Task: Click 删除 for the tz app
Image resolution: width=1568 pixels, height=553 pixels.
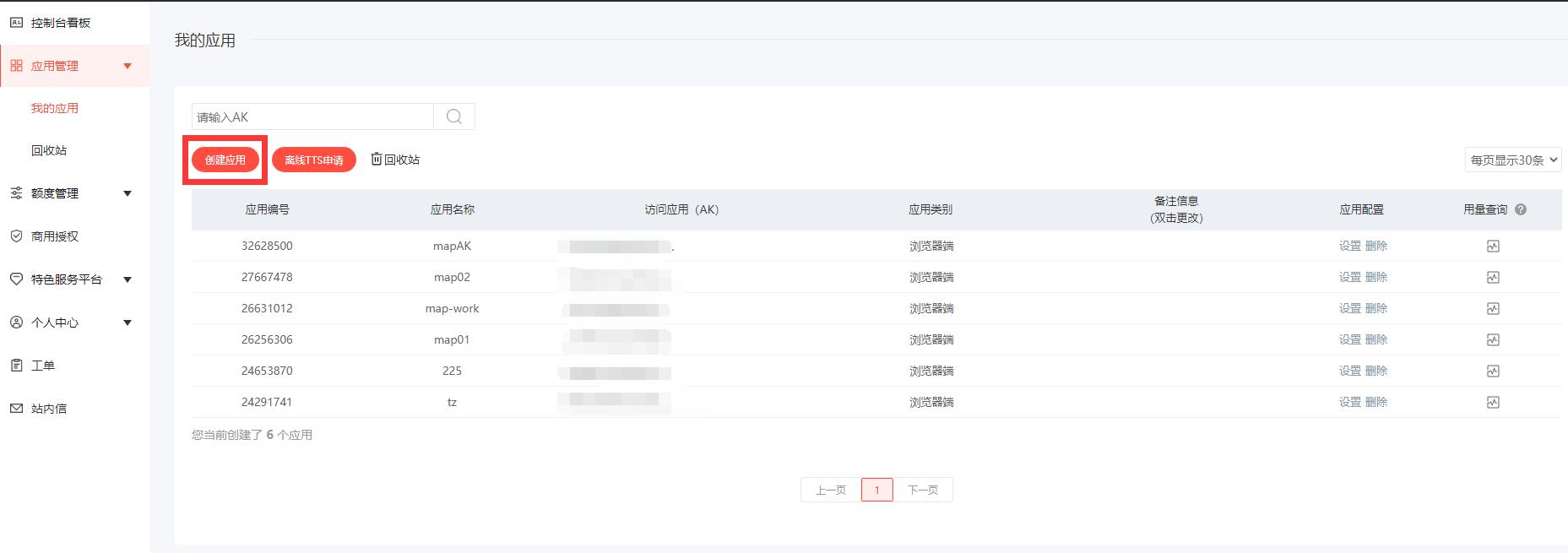Action: click(x=1376, y=402)
